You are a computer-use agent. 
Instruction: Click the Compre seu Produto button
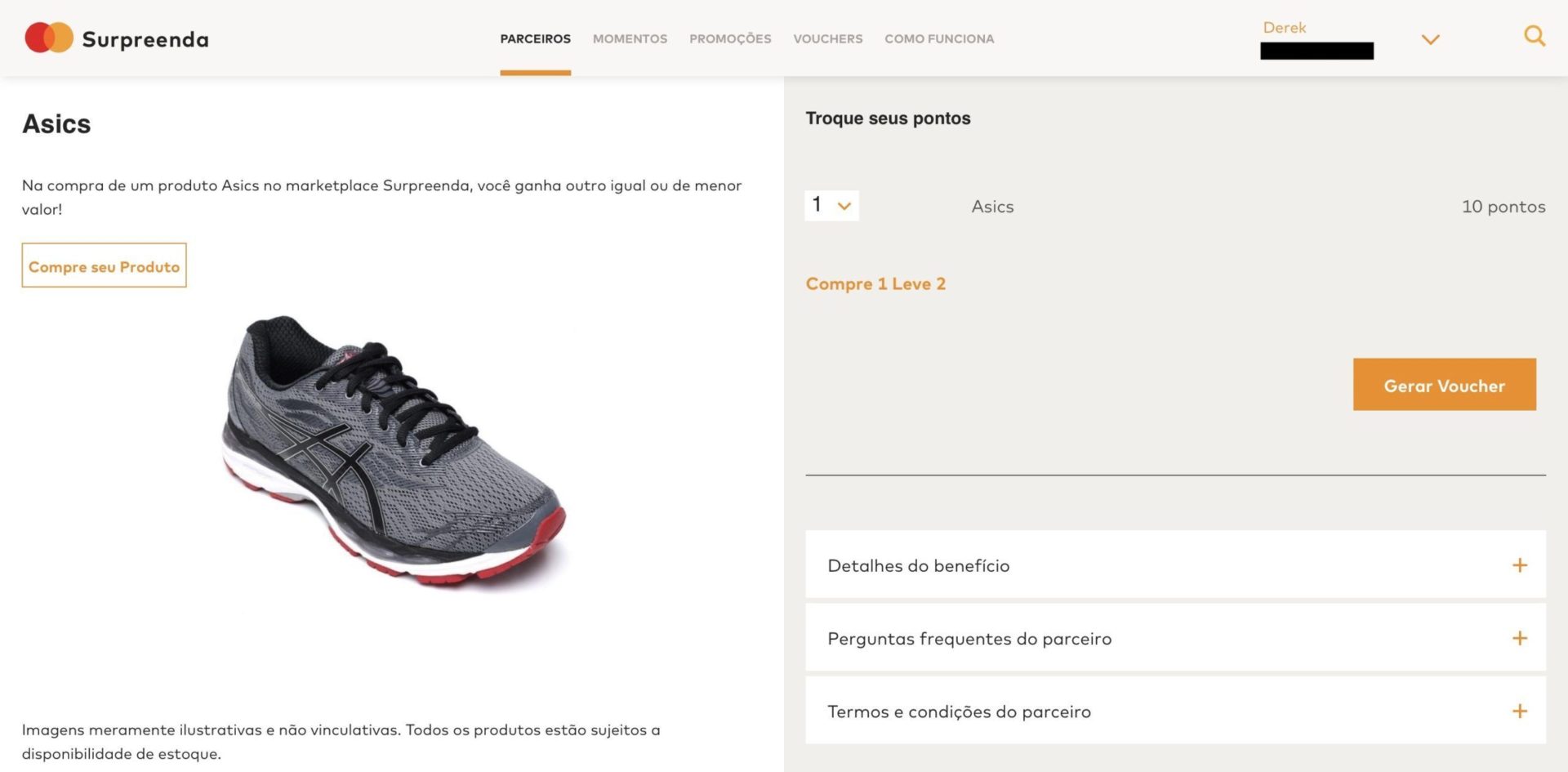click(x=104, y=265)
